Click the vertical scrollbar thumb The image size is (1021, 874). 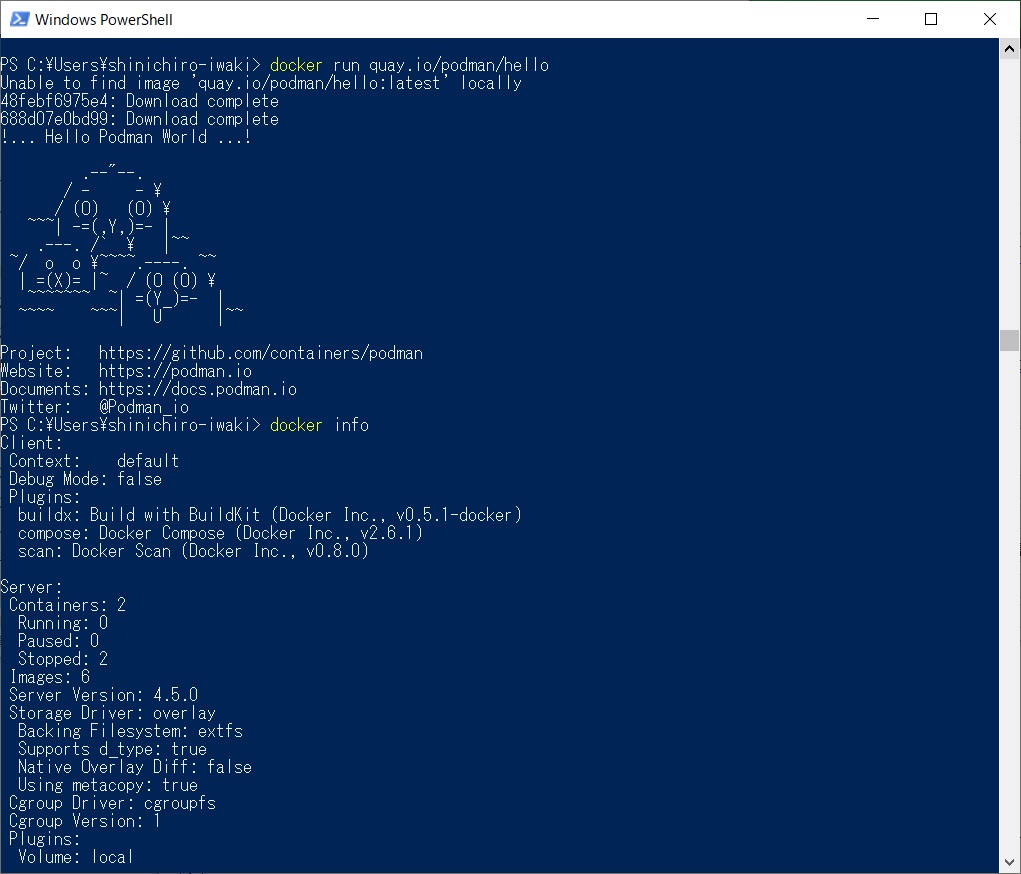[1009, 340]
